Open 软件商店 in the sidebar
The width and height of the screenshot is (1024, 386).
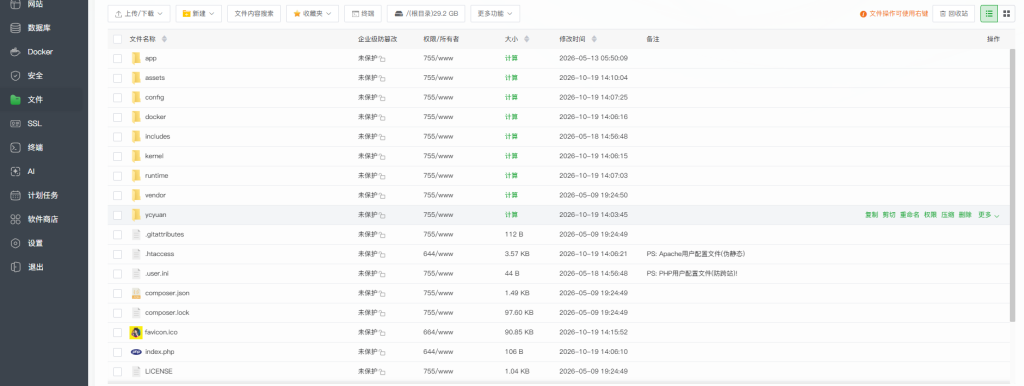tap(44, 219)
